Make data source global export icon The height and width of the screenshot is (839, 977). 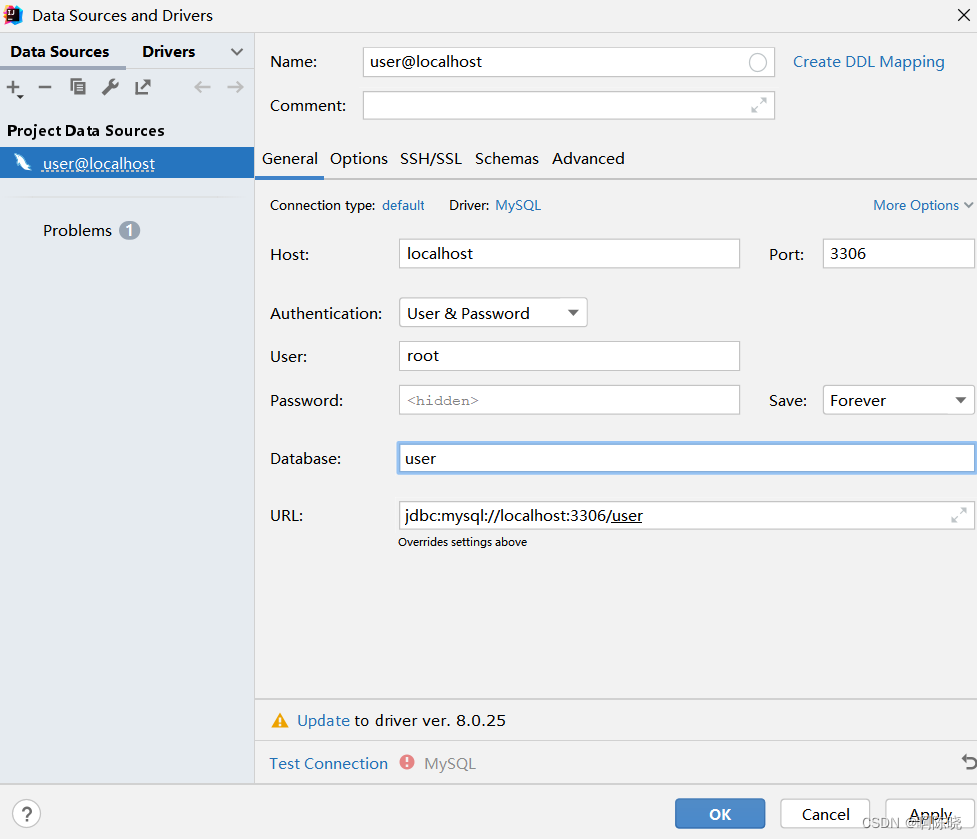[143, 87]
